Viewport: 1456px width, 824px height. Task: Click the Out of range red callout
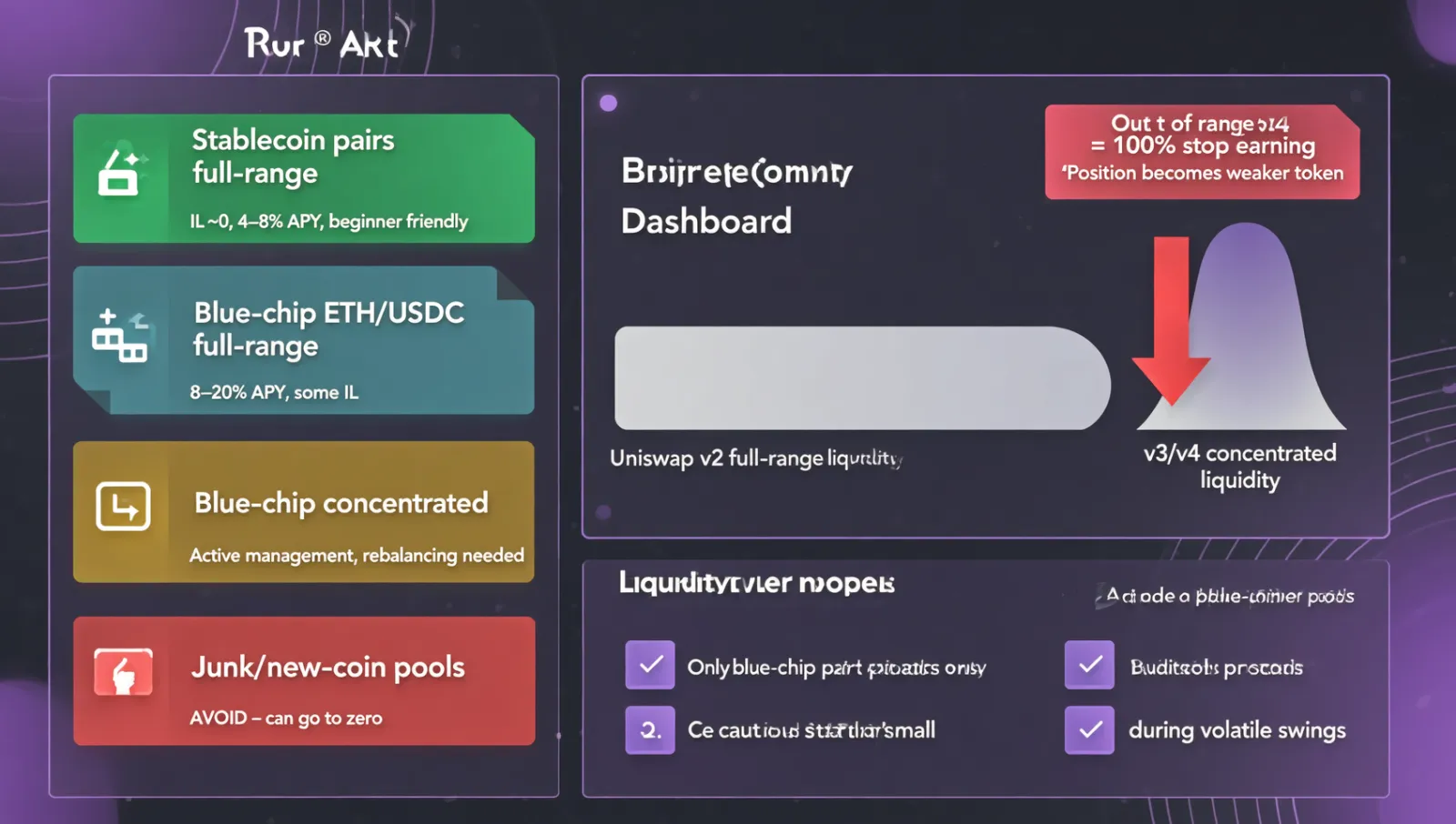pyautogui.click(x=1202, y=151)
